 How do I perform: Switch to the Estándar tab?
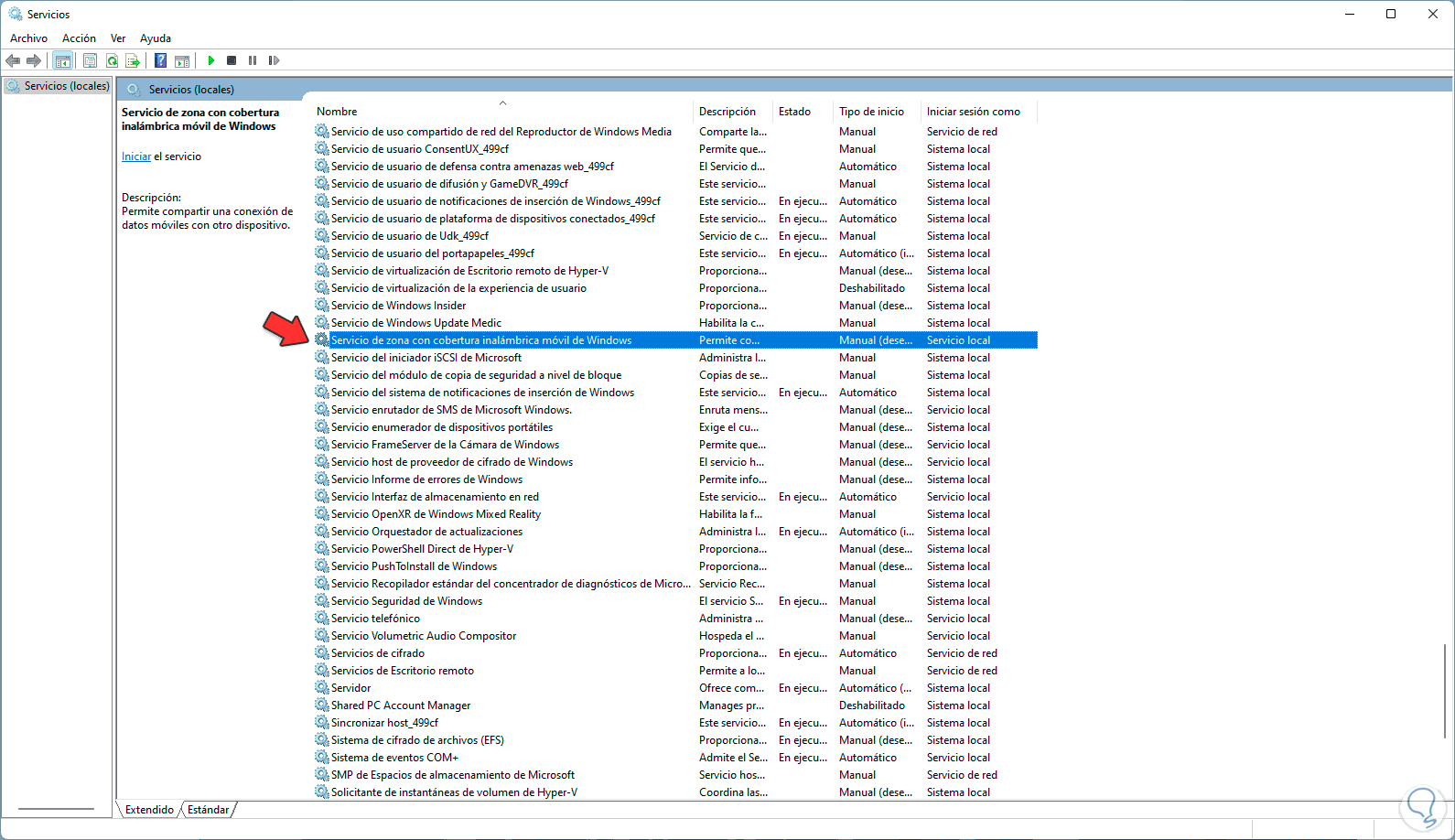209,810
